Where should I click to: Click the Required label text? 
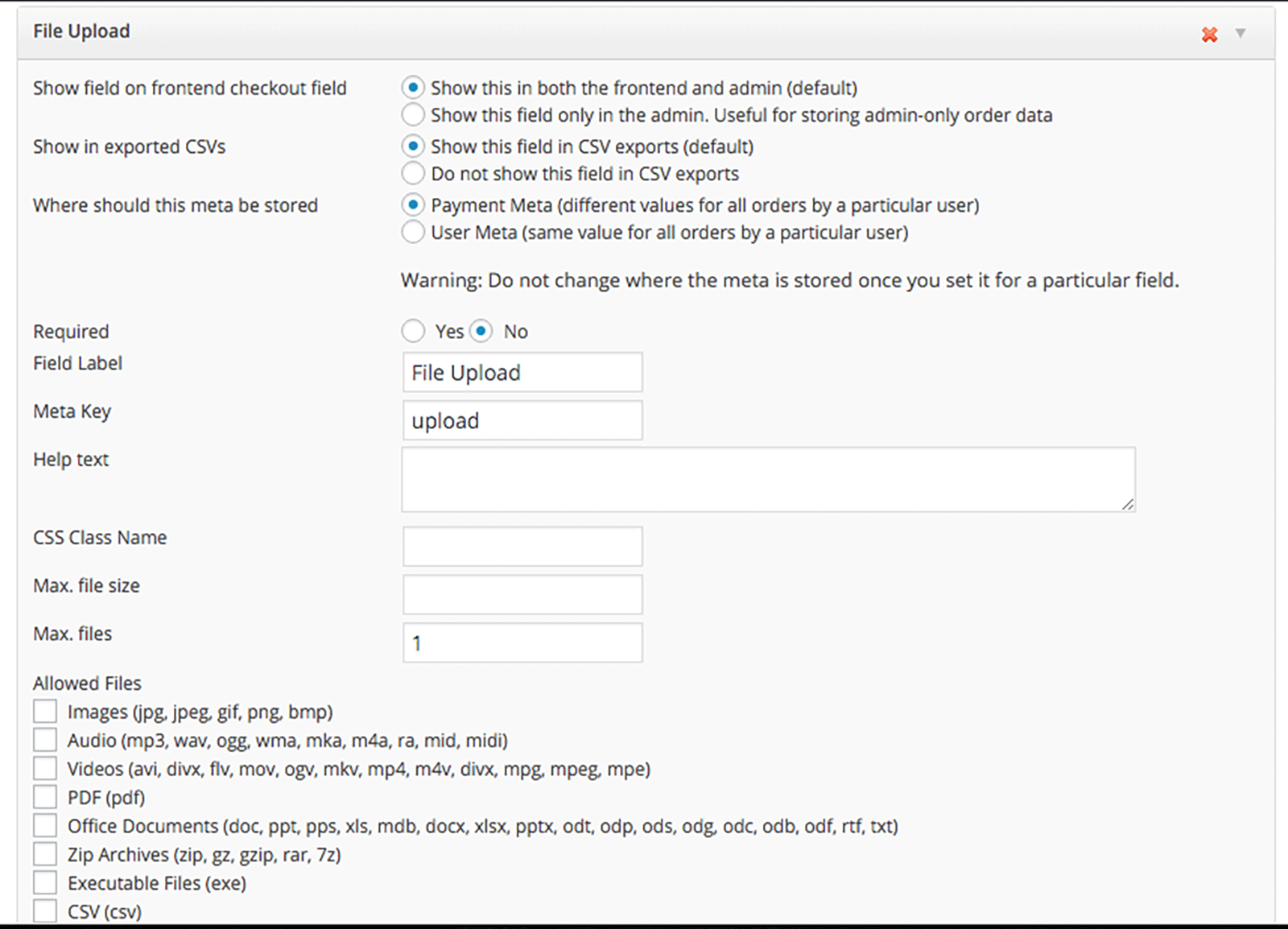[71, 332]
